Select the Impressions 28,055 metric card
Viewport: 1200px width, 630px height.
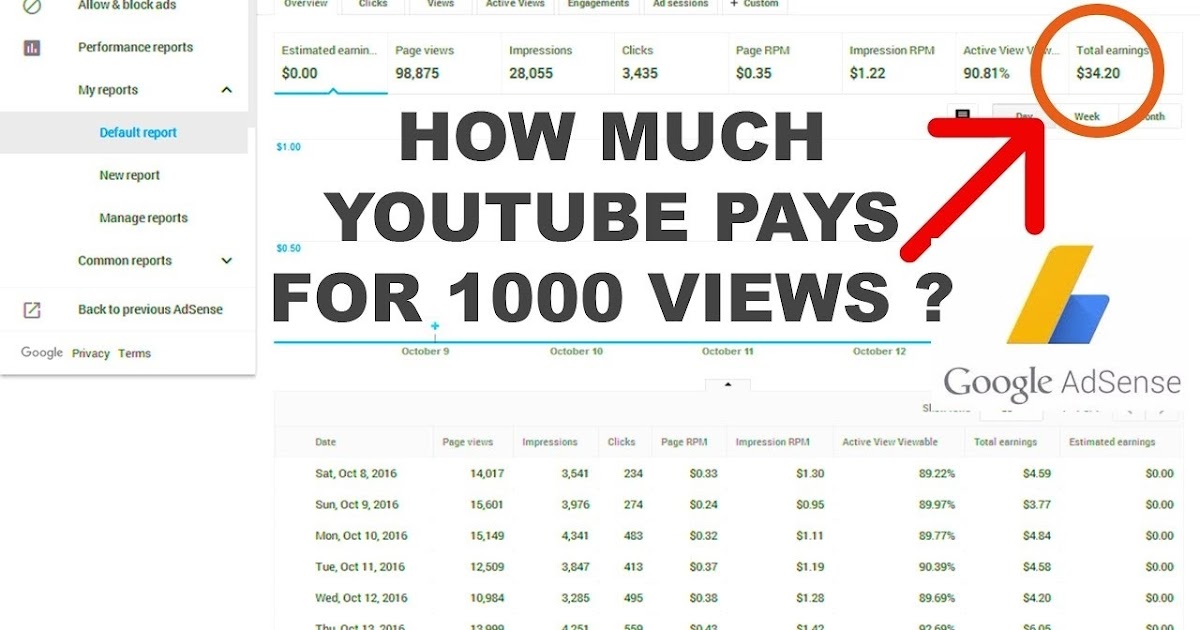[x=557, y=62]
